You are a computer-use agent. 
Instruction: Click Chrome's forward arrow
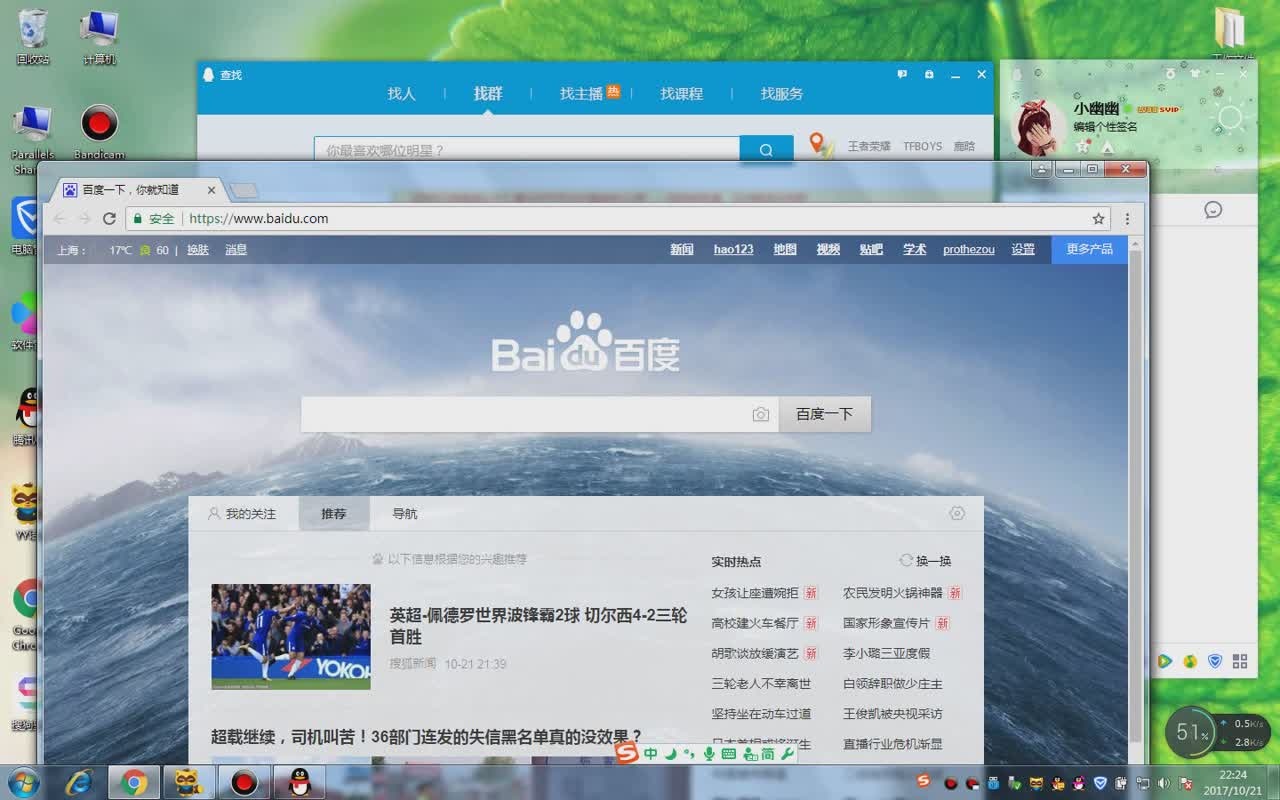coord(84,218)
